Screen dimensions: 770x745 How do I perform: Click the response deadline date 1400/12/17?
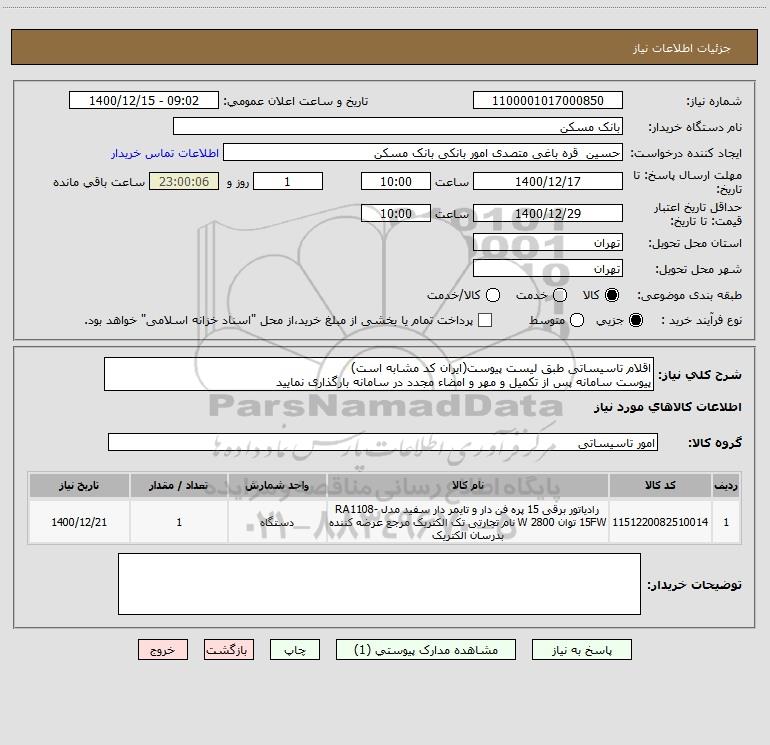(x=548, y=181)
